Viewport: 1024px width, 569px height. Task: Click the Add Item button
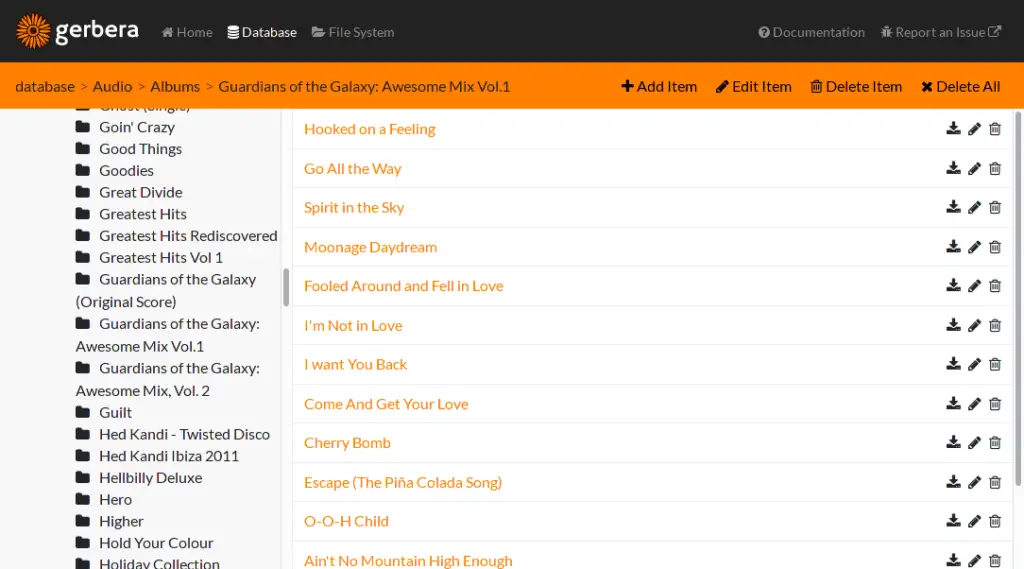[659, 86]
